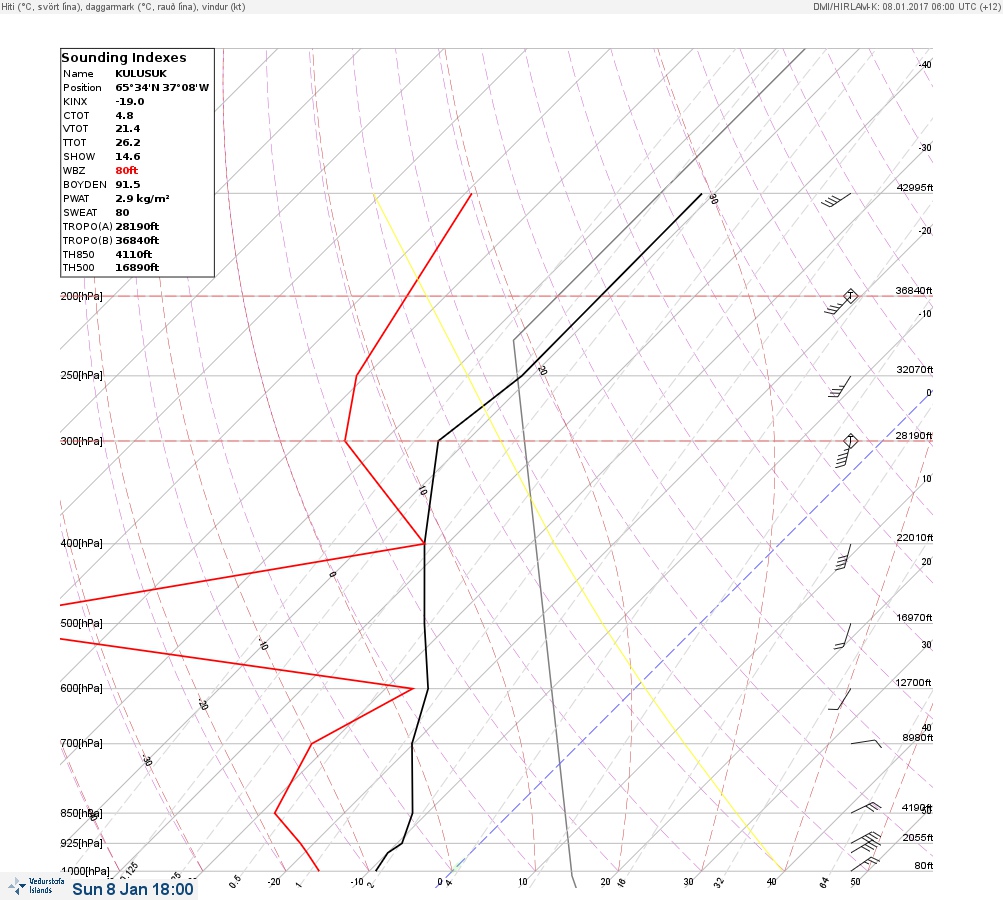
Task: Click the 200[hPa] pressure label
Action: 81,296
